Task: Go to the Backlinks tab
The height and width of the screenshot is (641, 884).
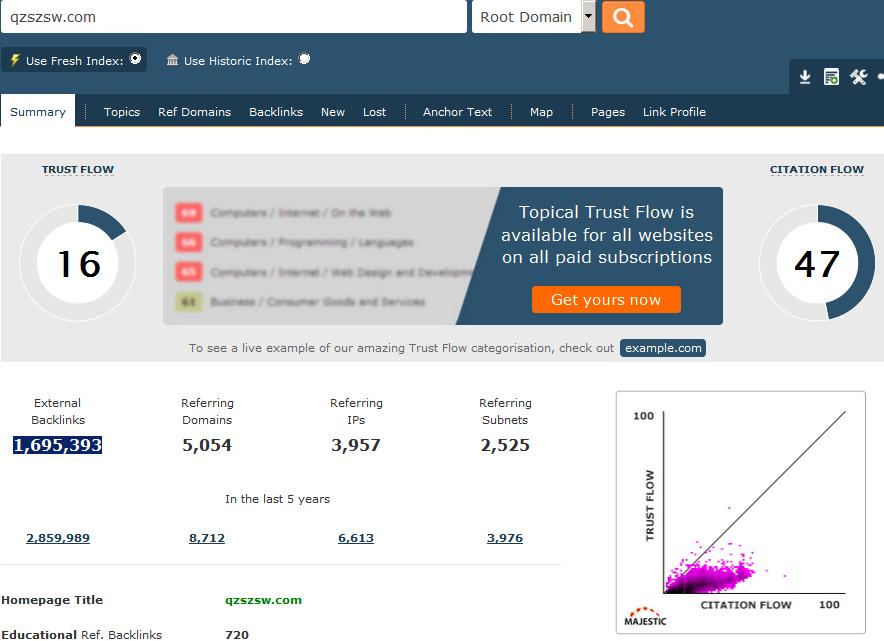Action: 276,112
